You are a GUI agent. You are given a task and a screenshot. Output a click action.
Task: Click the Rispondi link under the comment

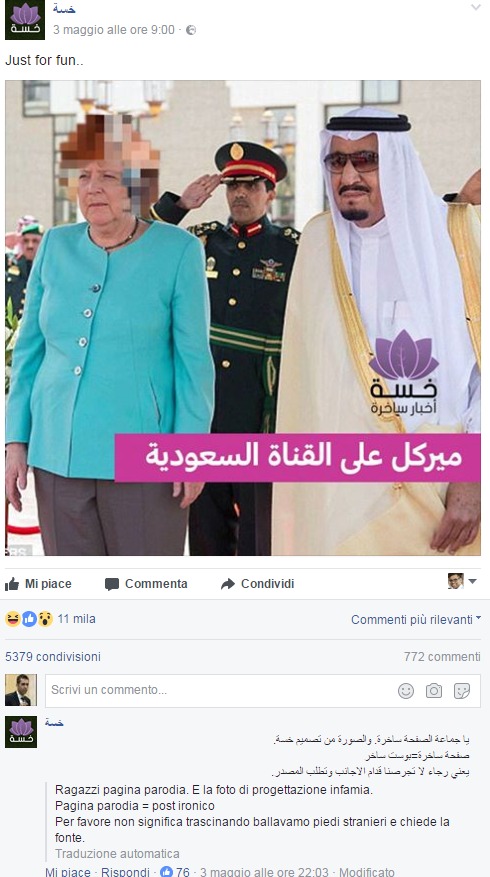pos(125,872)
